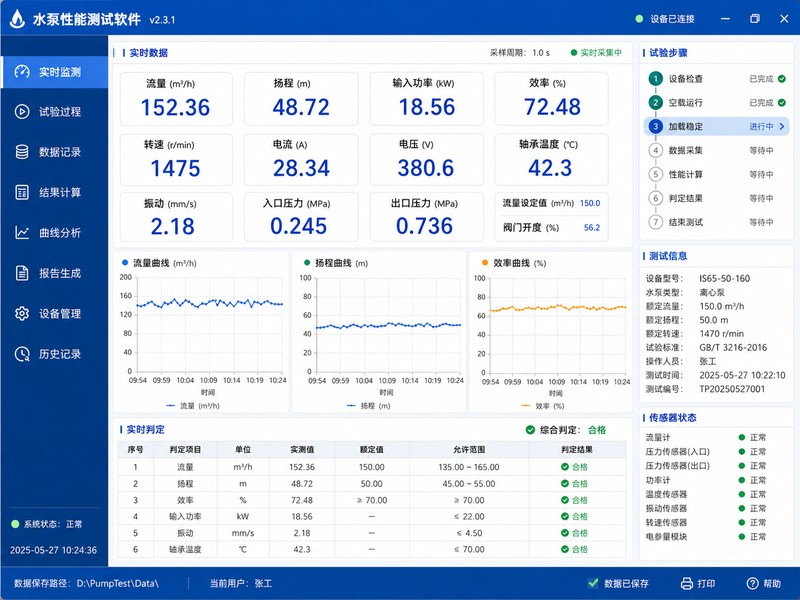The width and height of the screenshot is (800, 600).
Task: Click the 转速 1475 reading
Action: click(x=176, y=168)
